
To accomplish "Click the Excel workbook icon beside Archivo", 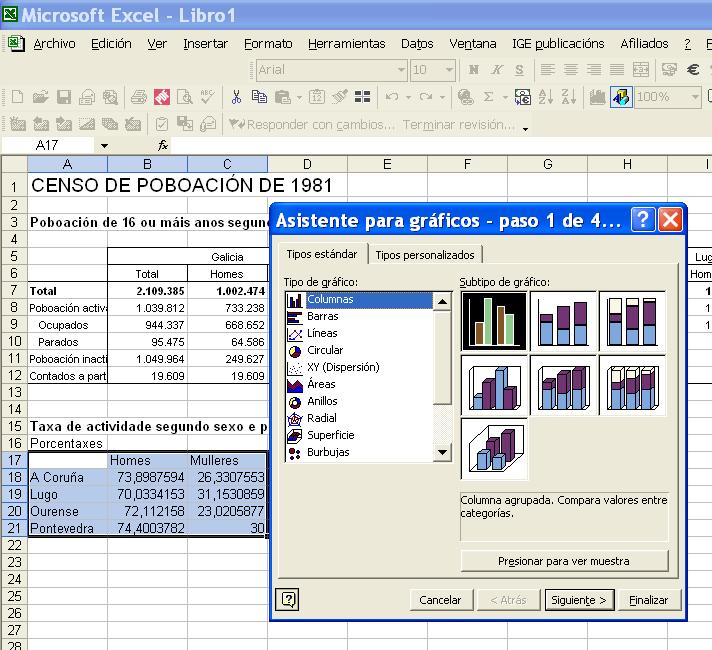I will [x=16, y=44].
